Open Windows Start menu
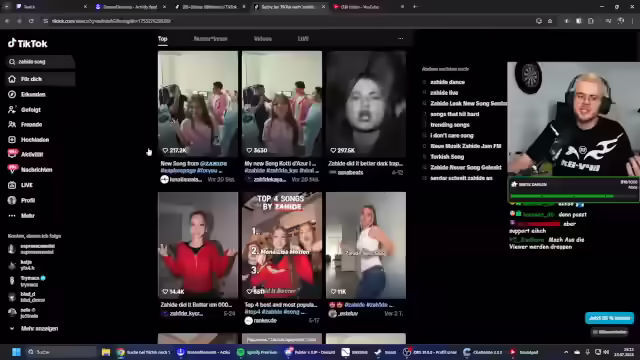The image size is (640, 360). point(16,352)
